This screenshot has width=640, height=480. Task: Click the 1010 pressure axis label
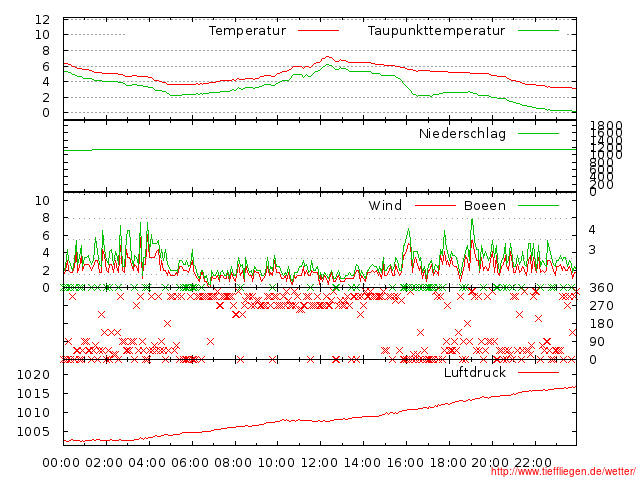(33, 412)
